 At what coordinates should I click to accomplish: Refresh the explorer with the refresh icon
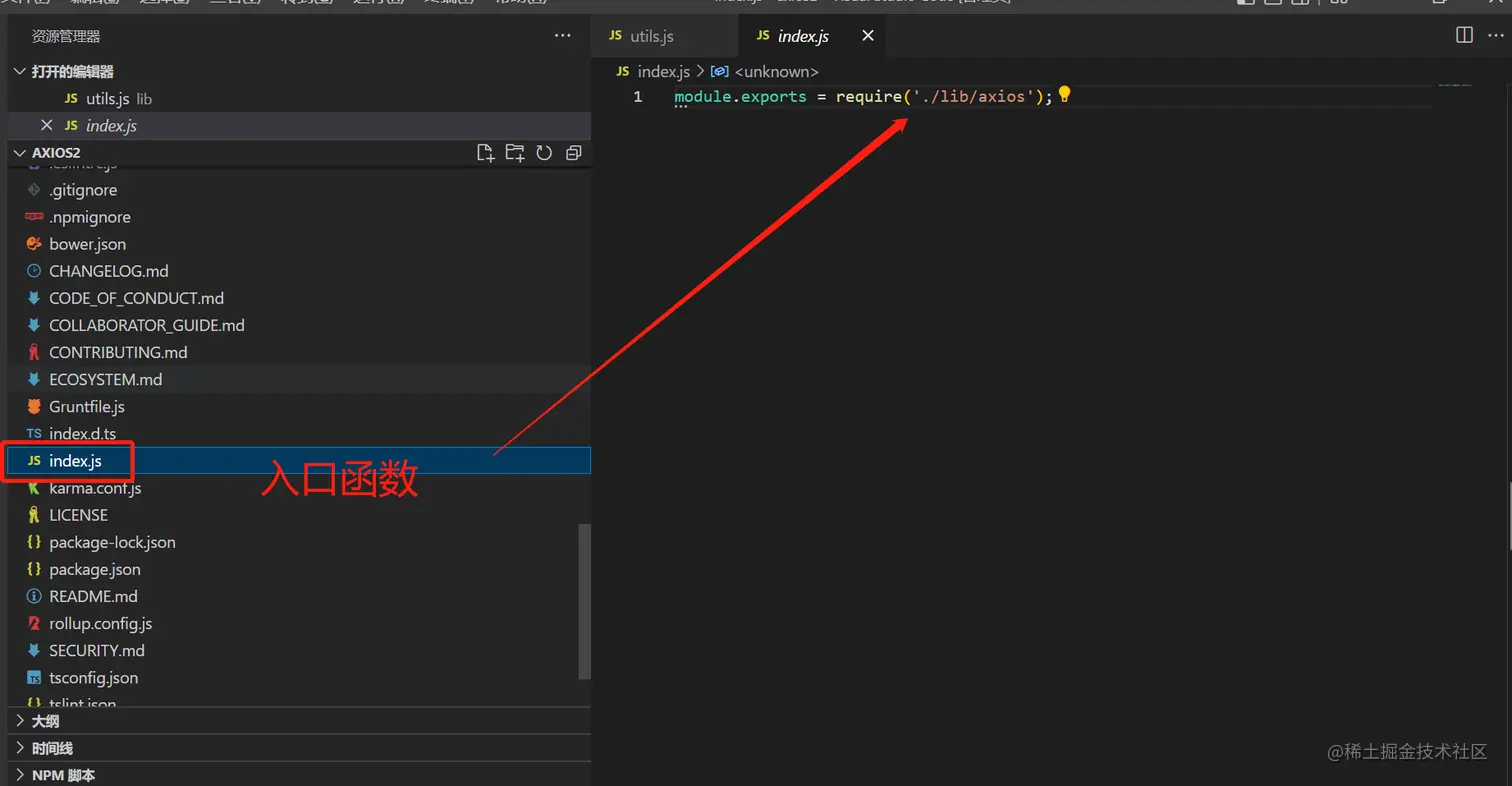(544, 153)
